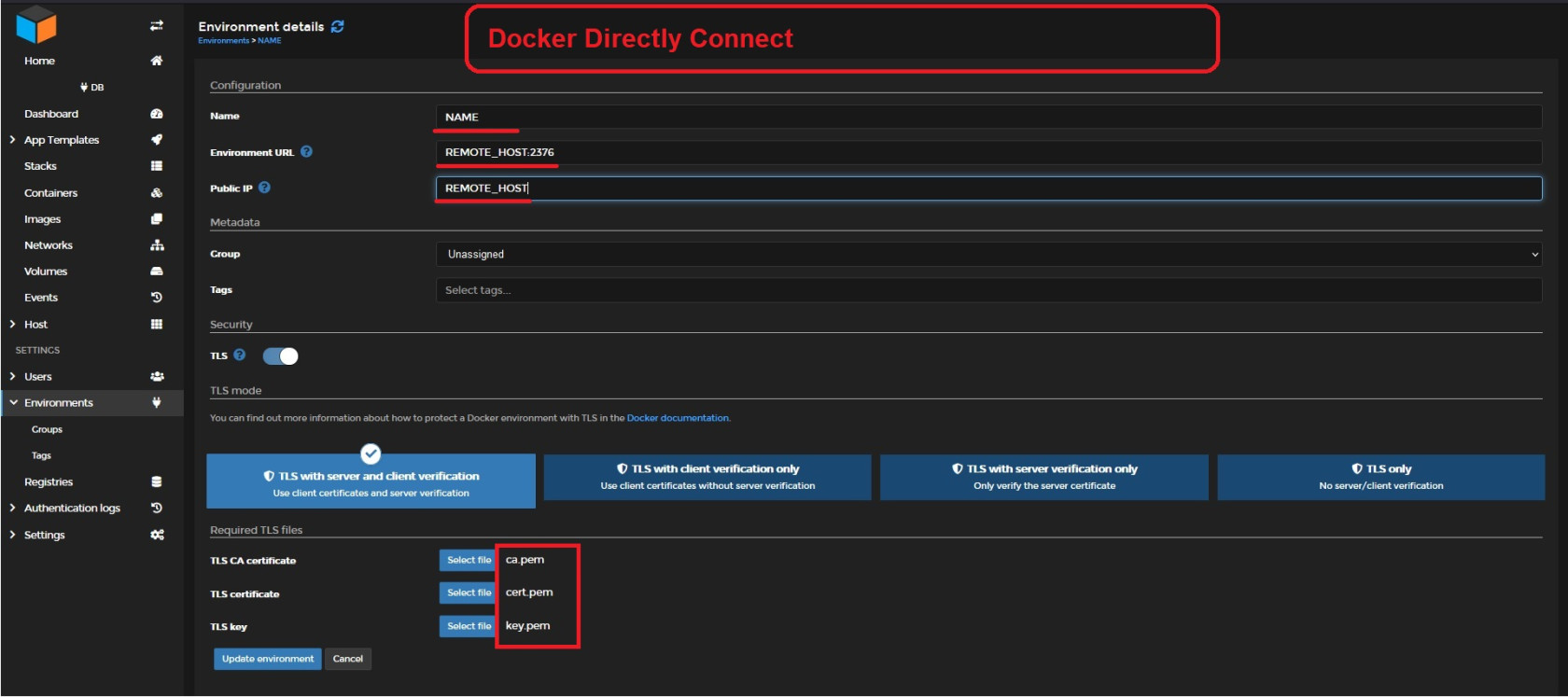Expand the Users chevron in sidebar
This screenshot has width=1568, height=697.
coord(12,377)
